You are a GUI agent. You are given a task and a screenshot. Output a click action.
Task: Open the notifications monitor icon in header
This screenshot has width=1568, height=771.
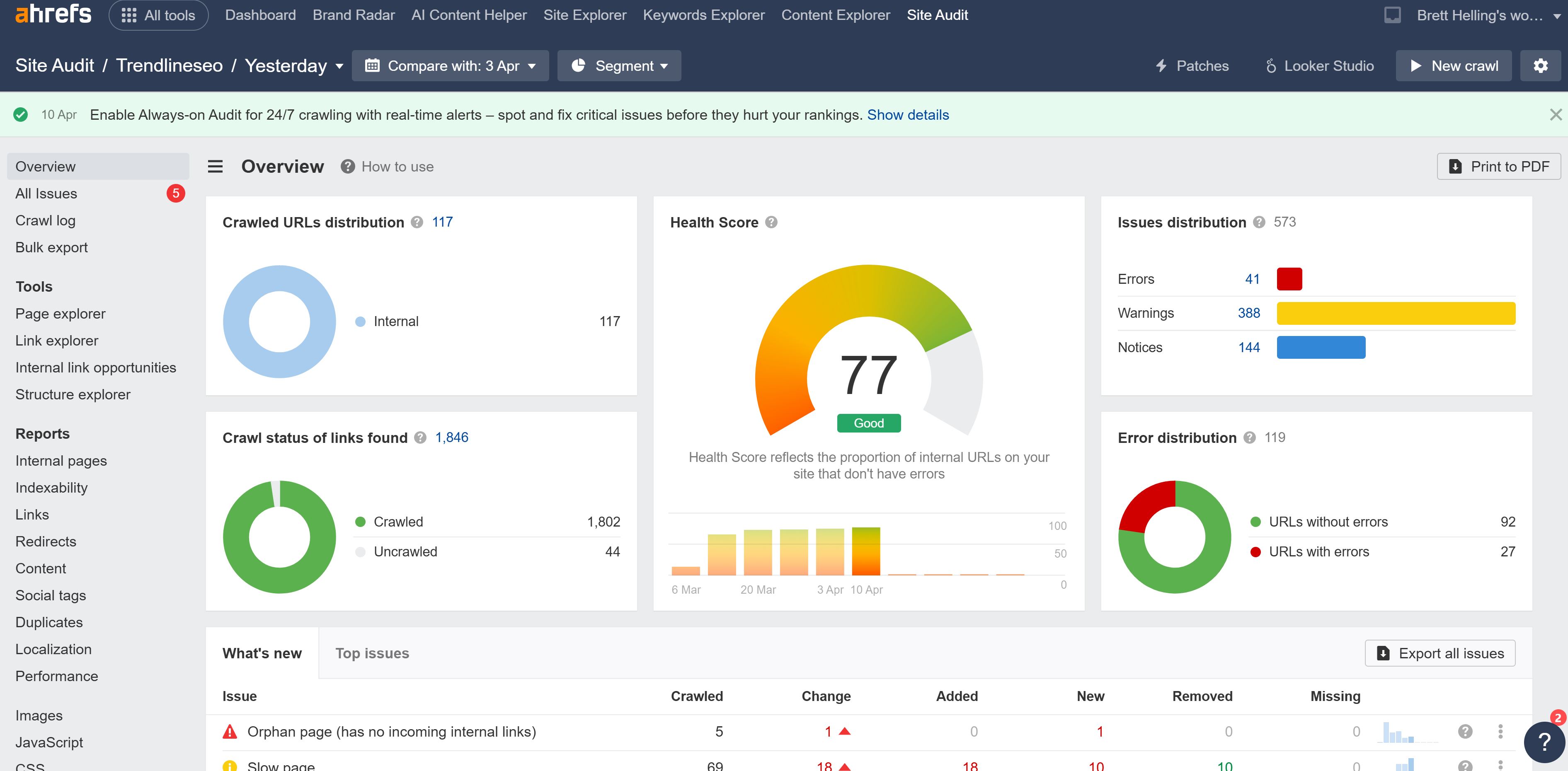pos(1392,15)
